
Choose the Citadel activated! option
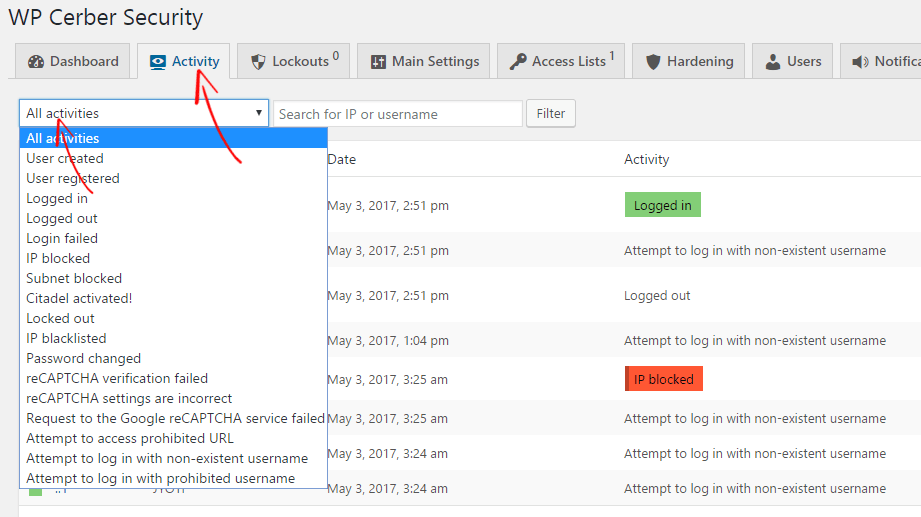tap(173, 298)
